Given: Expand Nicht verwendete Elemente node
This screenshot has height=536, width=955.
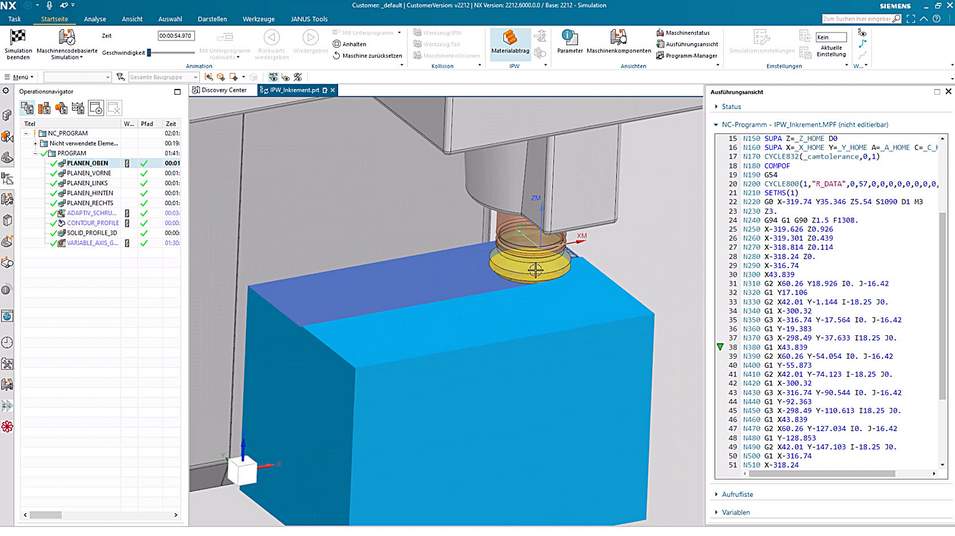Looking at the screenshot, I should click(x=35, y=144).
